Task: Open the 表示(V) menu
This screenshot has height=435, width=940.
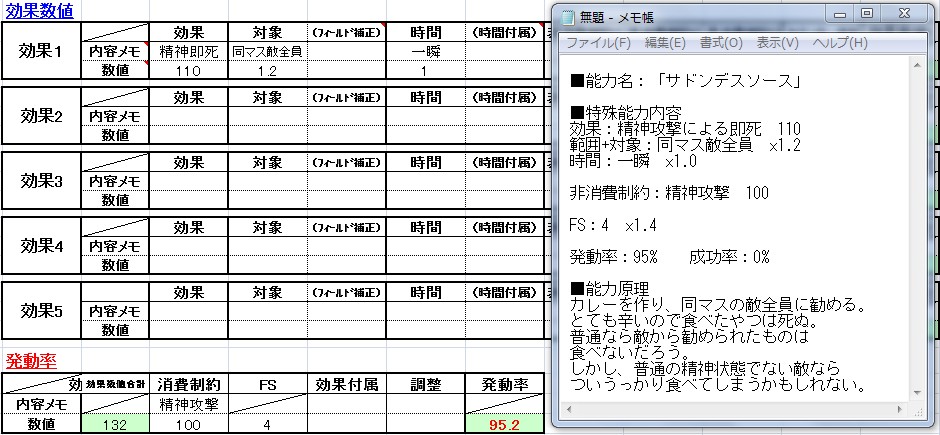Action: click(777, 43)
